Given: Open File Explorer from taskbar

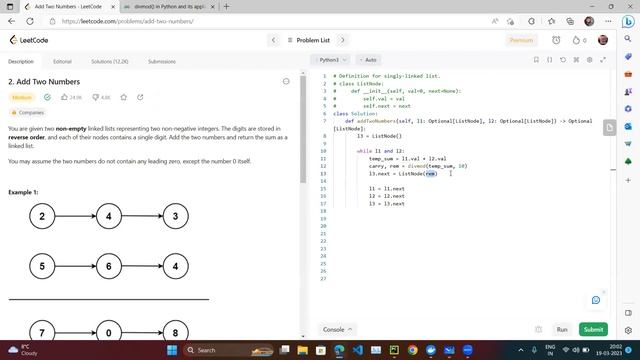Looking at the screenshot, I should point(302,350).
